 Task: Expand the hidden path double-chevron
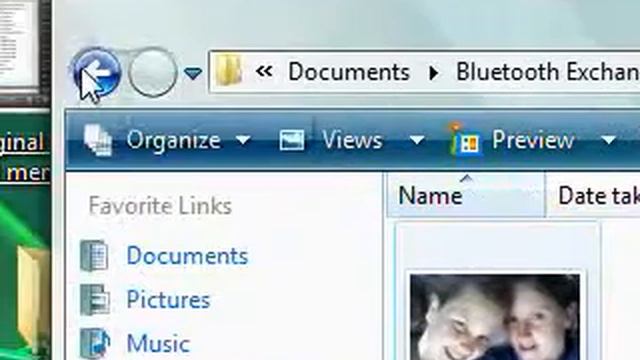264,71
